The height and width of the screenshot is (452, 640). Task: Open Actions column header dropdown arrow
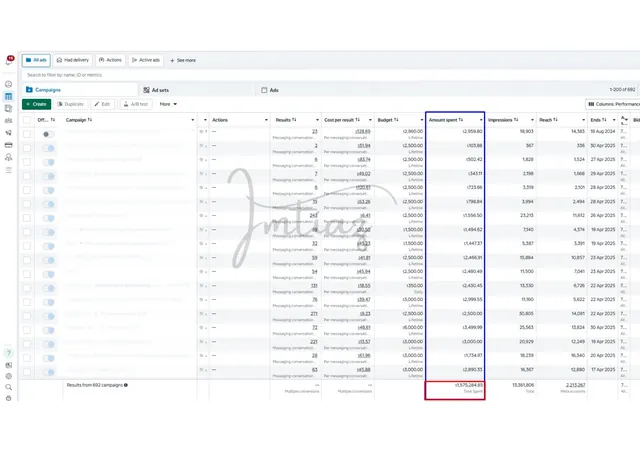266,120
